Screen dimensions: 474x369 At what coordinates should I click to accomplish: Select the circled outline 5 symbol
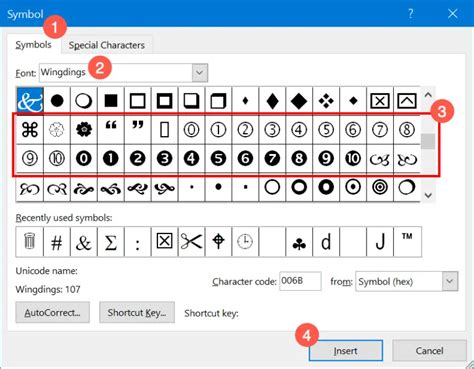326,129
